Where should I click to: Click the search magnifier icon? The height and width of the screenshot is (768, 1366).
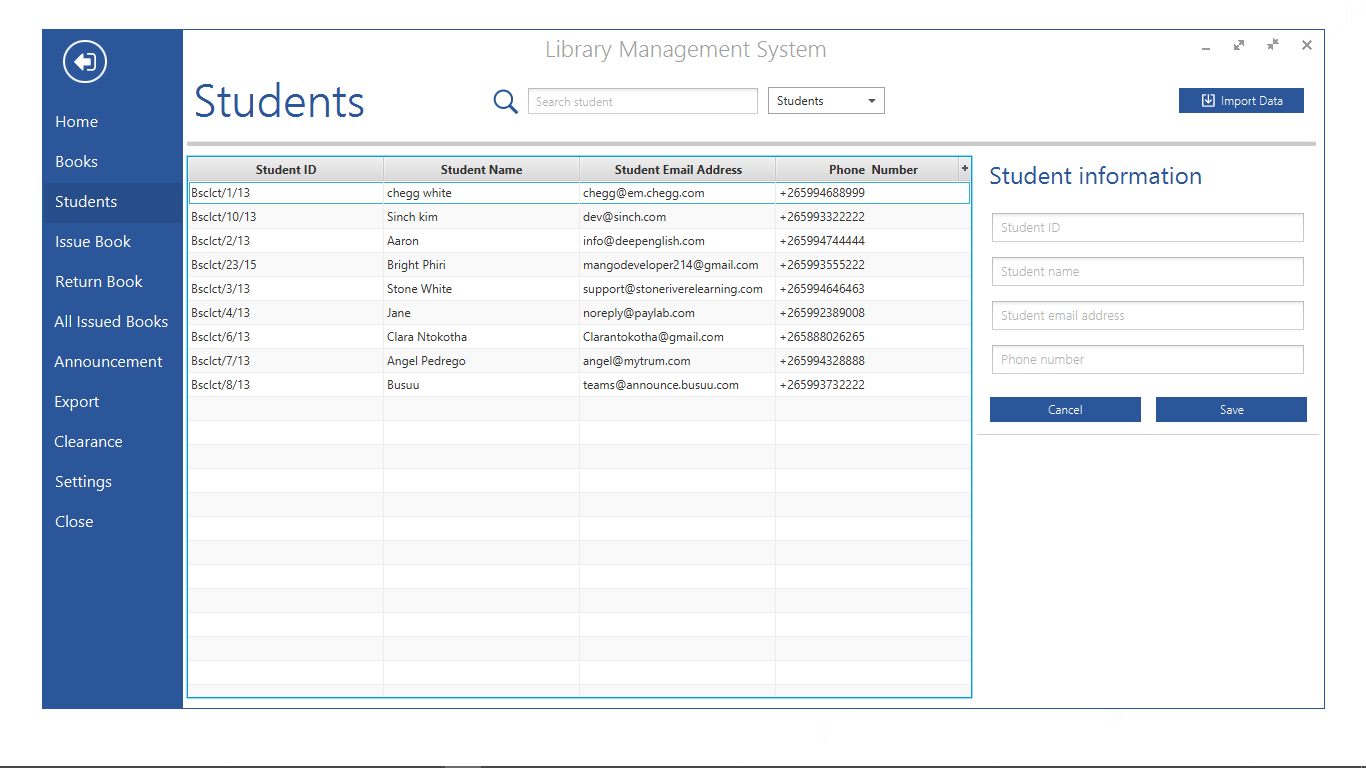pos(505,101)
